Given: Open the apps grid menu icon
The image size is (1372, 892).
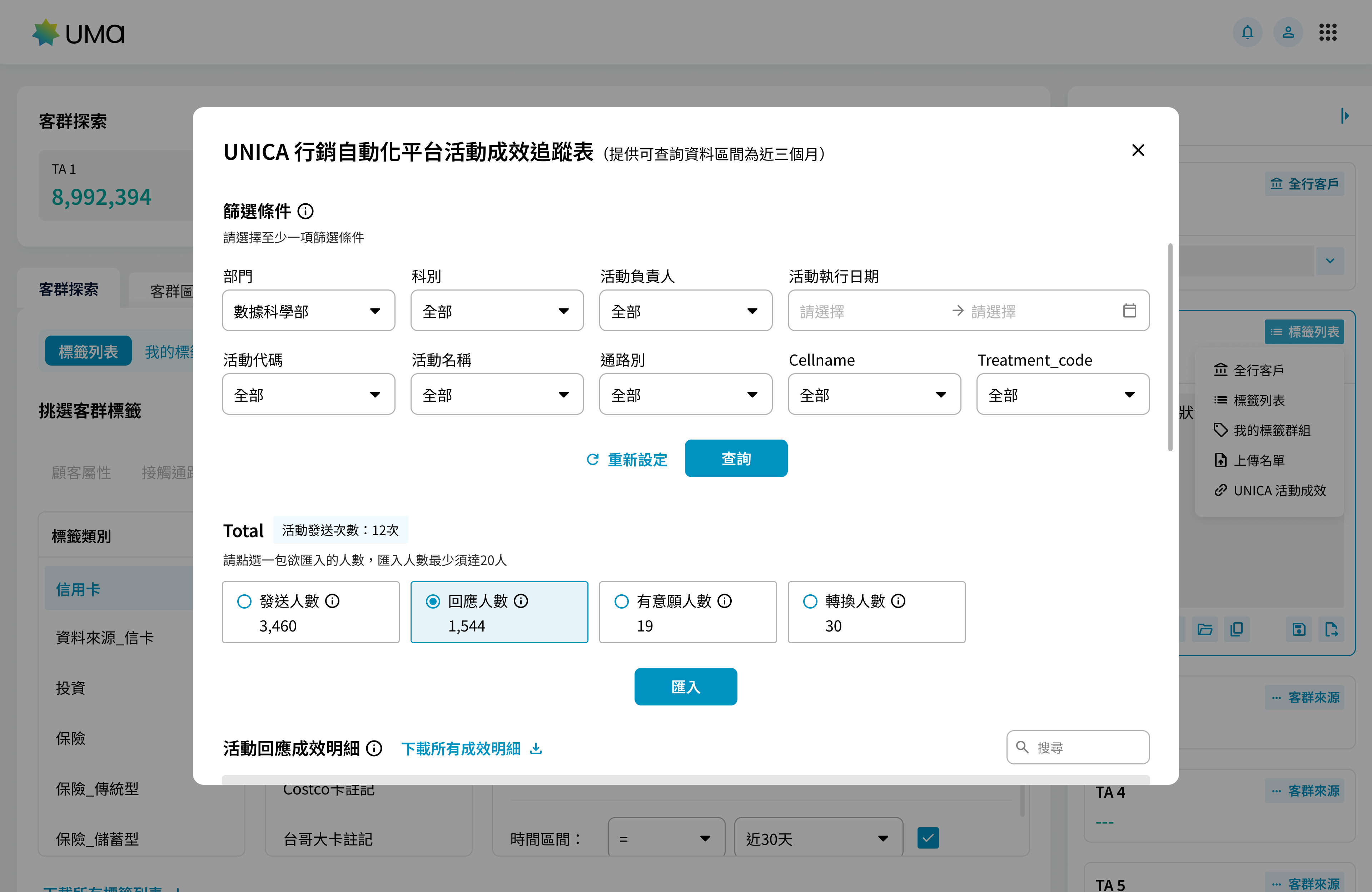Looking at the screenshot, I should coord(1328,32).
